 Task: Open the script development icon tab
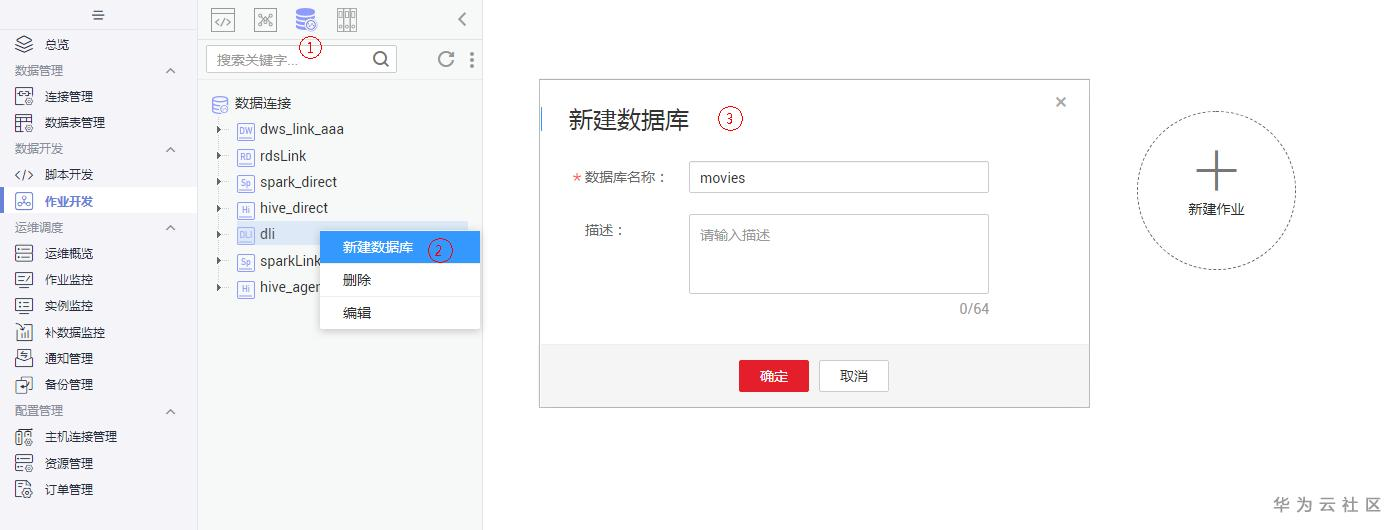point(223,19)
